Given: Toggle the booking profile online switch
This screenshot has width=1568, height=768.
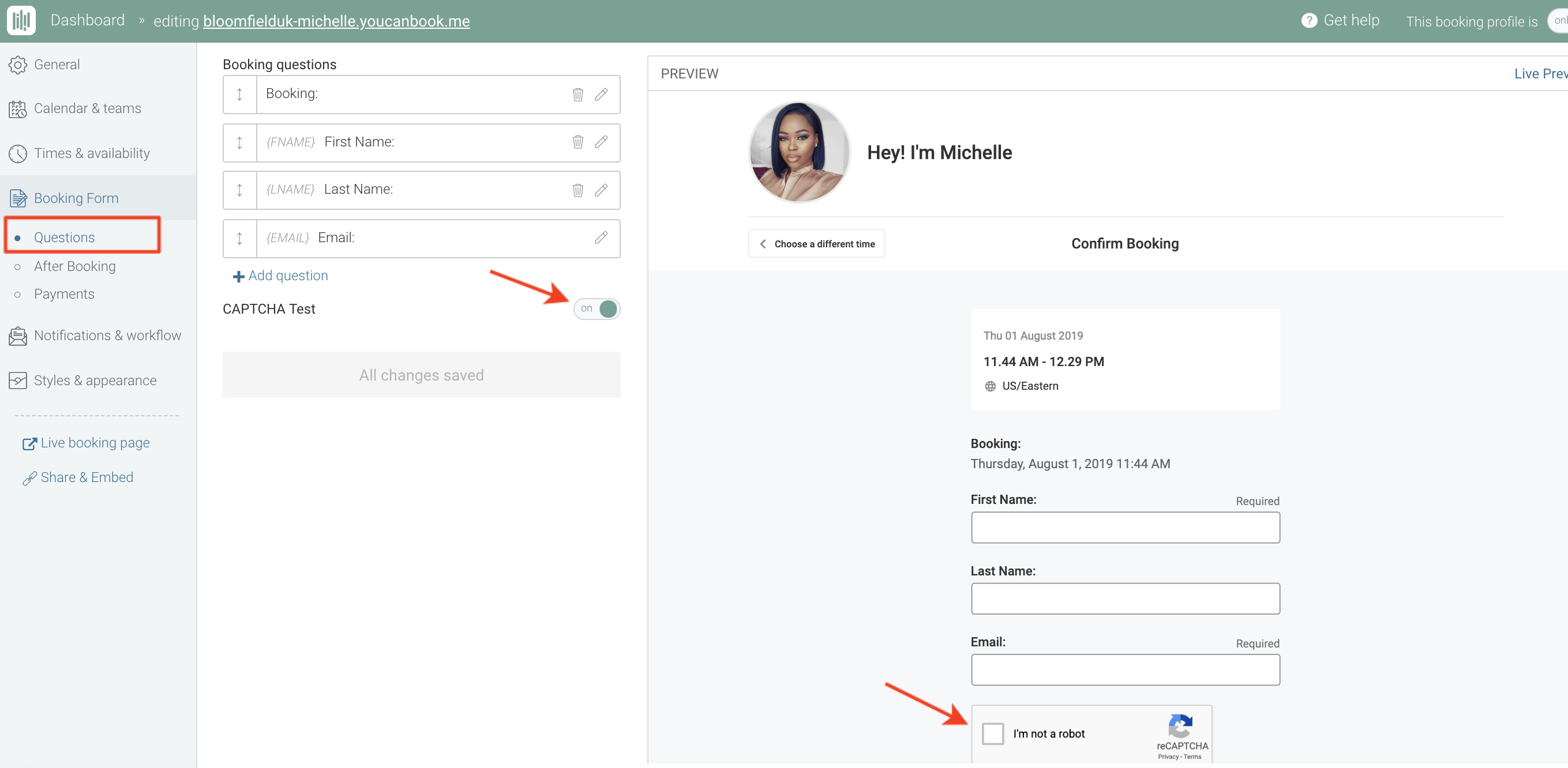Looking at the screenshot, I should tap(1557, 21).
